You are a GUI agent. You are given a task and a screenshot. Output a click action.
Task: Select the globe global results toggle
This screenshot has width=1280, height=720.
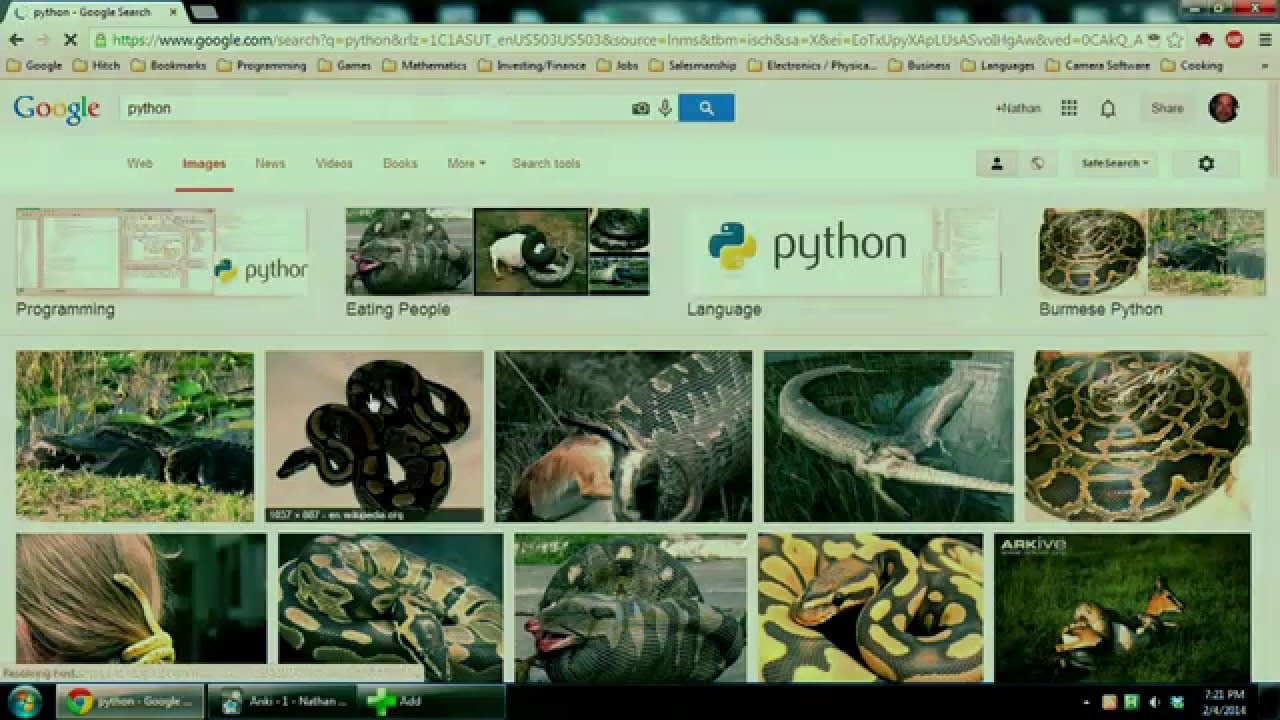coord(1037,163)
